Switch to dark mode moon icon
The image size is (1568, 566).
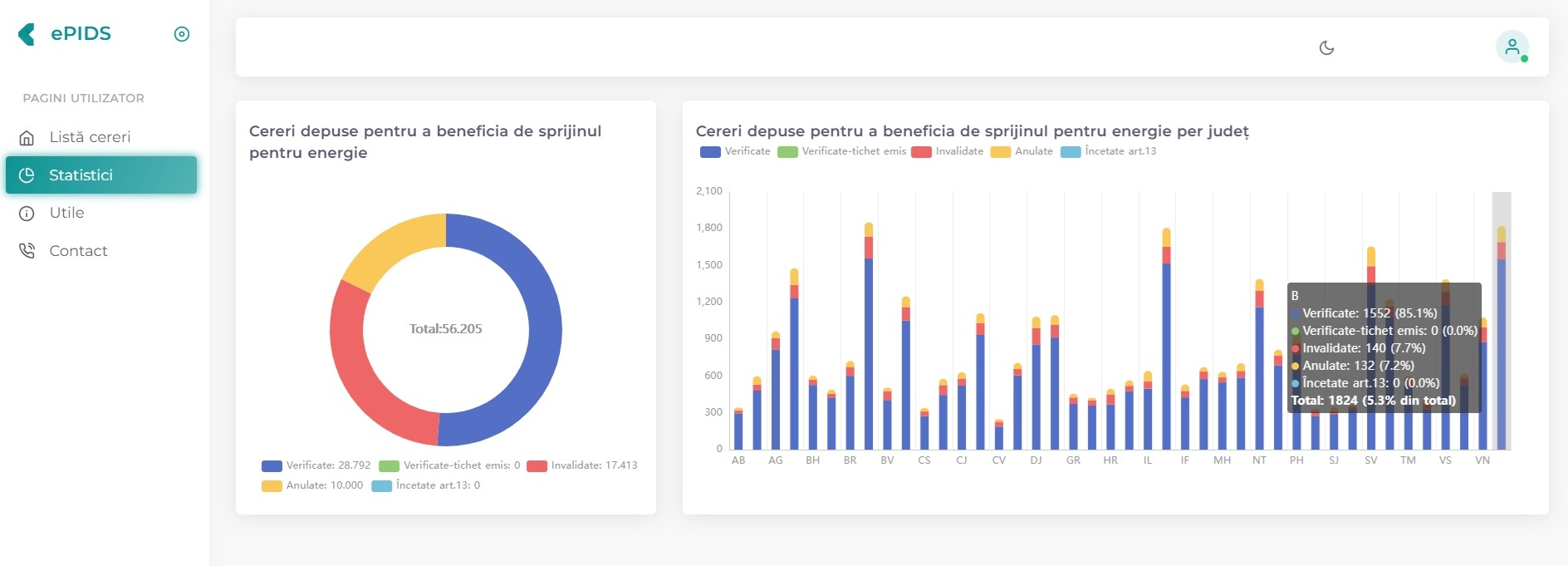[x=1326, y=47]
